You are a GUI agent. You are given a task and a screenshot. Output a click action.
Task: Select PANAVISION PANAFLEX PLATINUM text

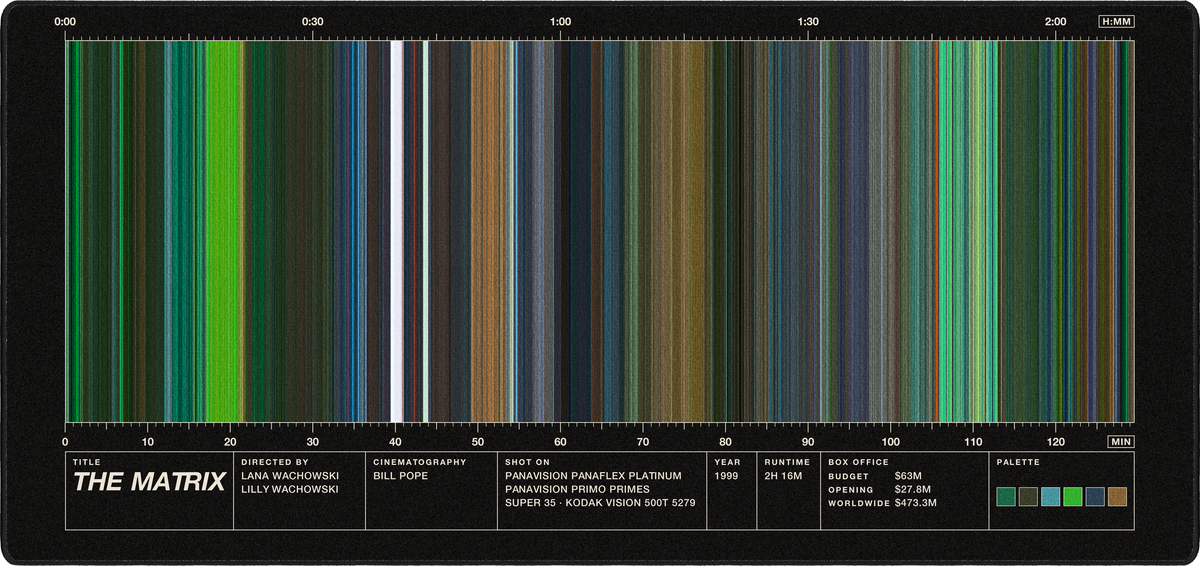[x=593, y=475]
